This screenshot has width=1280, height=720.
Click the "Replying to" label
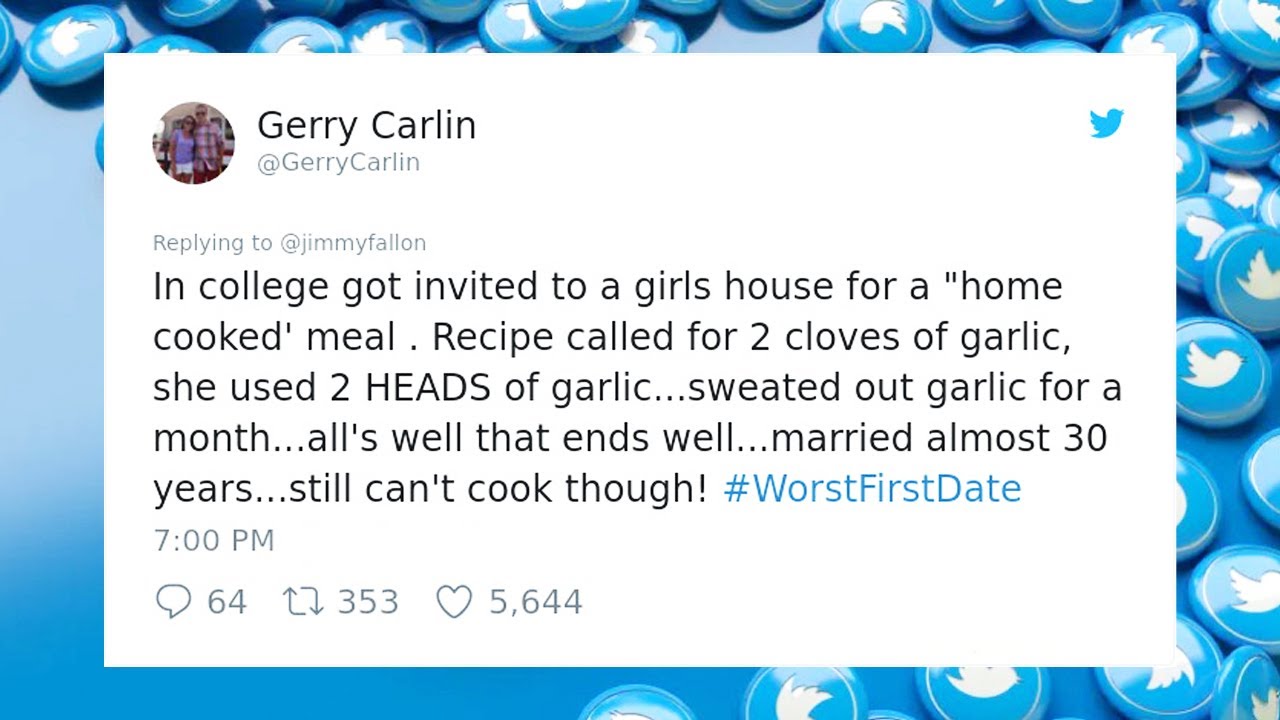coord(212,243)
